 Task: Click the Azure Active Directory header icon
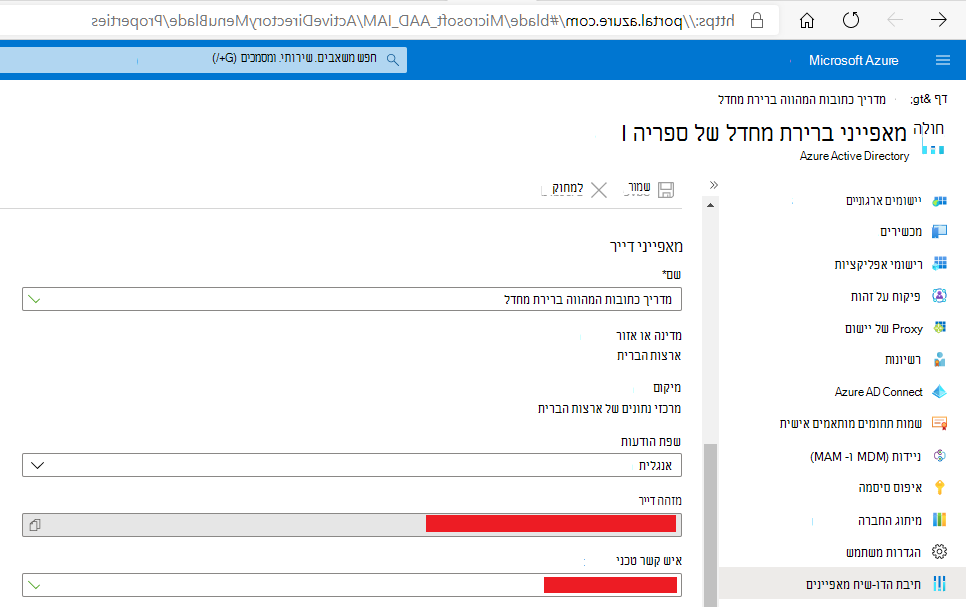point(933,149)
